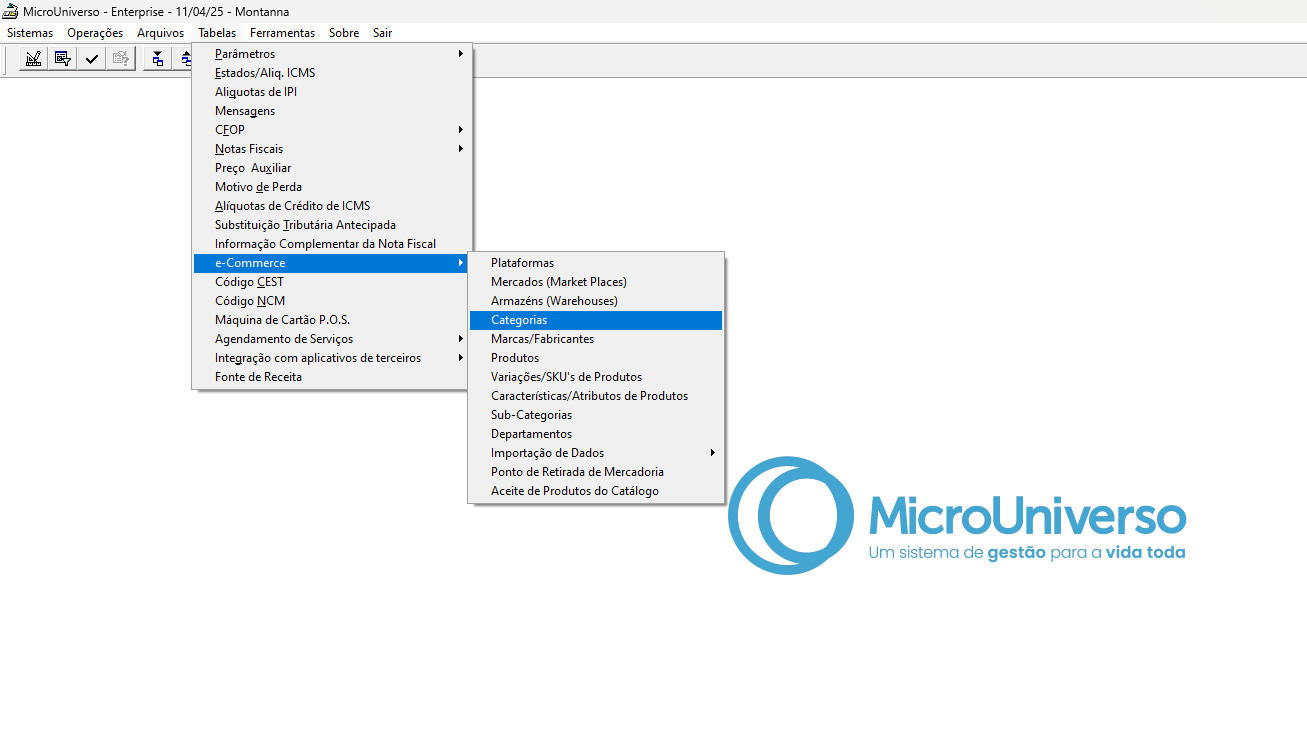The height and width of the screenshot is (740, 1307).
Task: Open the Operações menu
Action: point(95,33)
